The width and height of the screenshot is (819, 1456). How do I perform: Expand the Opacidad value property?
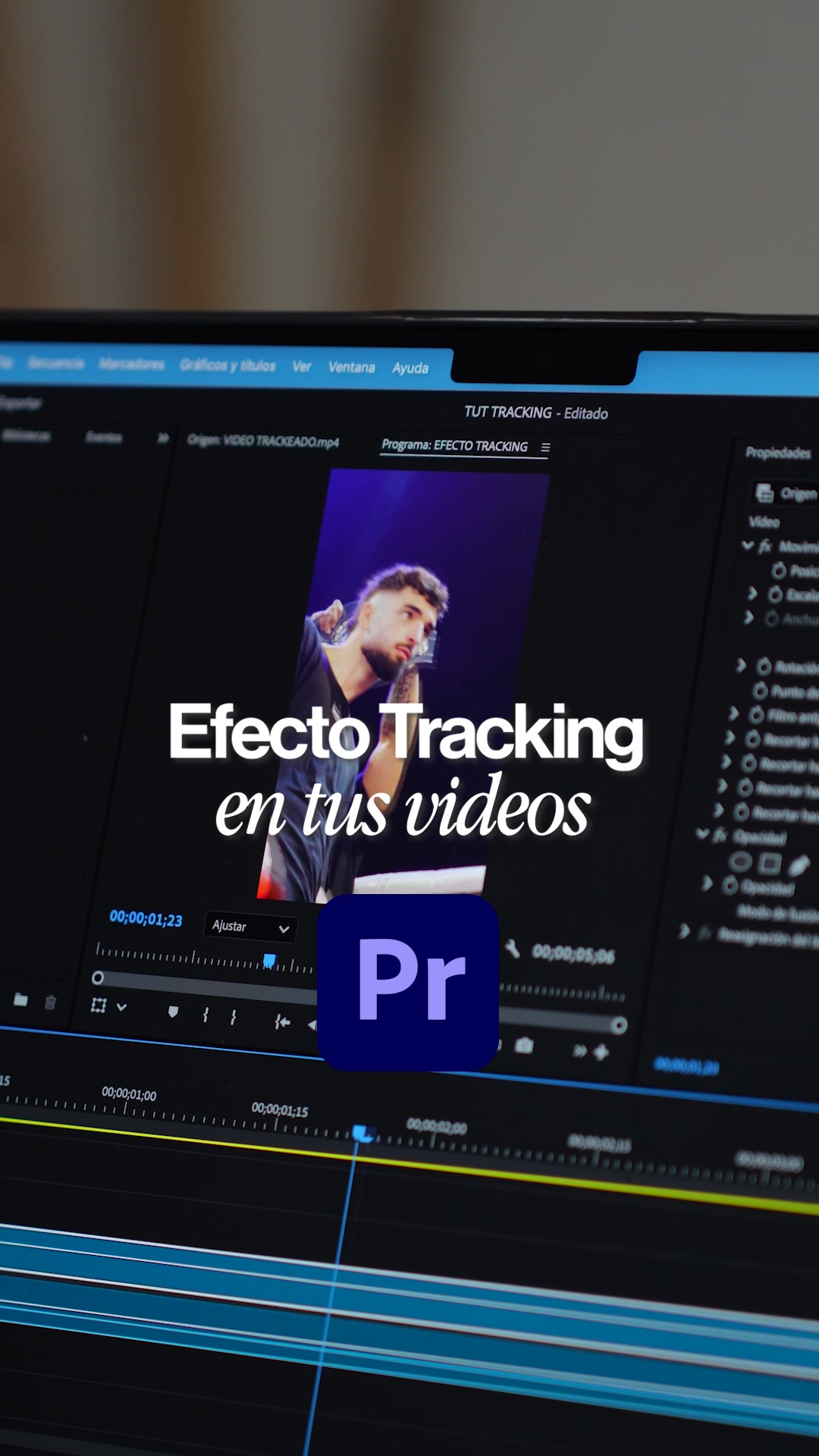707,883
